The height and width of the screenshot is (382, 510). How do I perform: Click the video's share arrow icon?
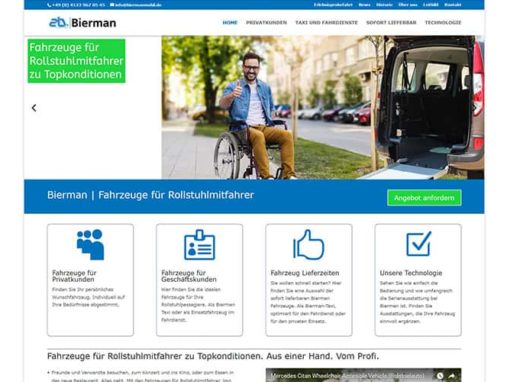[452, 376]
